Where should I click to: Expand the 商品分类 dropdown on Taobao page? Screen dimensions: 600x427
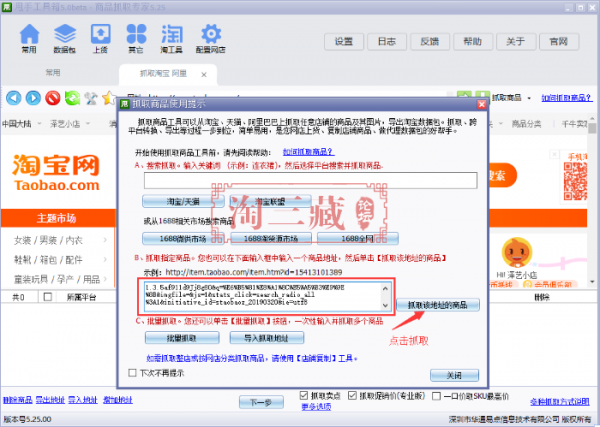pyautogui.click(x=526, y=124)
